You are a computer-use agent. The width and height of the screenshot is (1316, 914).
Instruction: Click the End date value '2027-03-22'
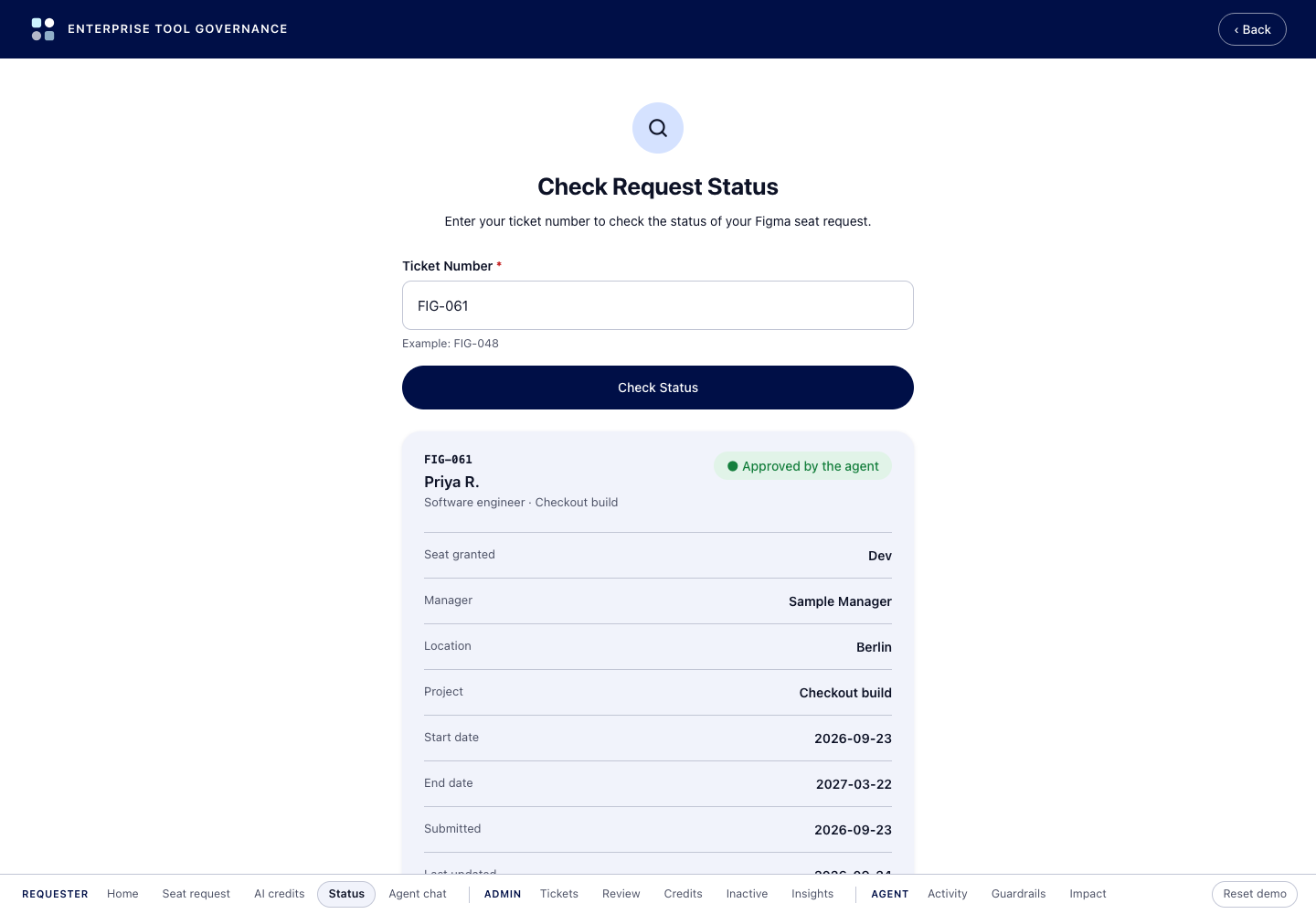(854, 784)
